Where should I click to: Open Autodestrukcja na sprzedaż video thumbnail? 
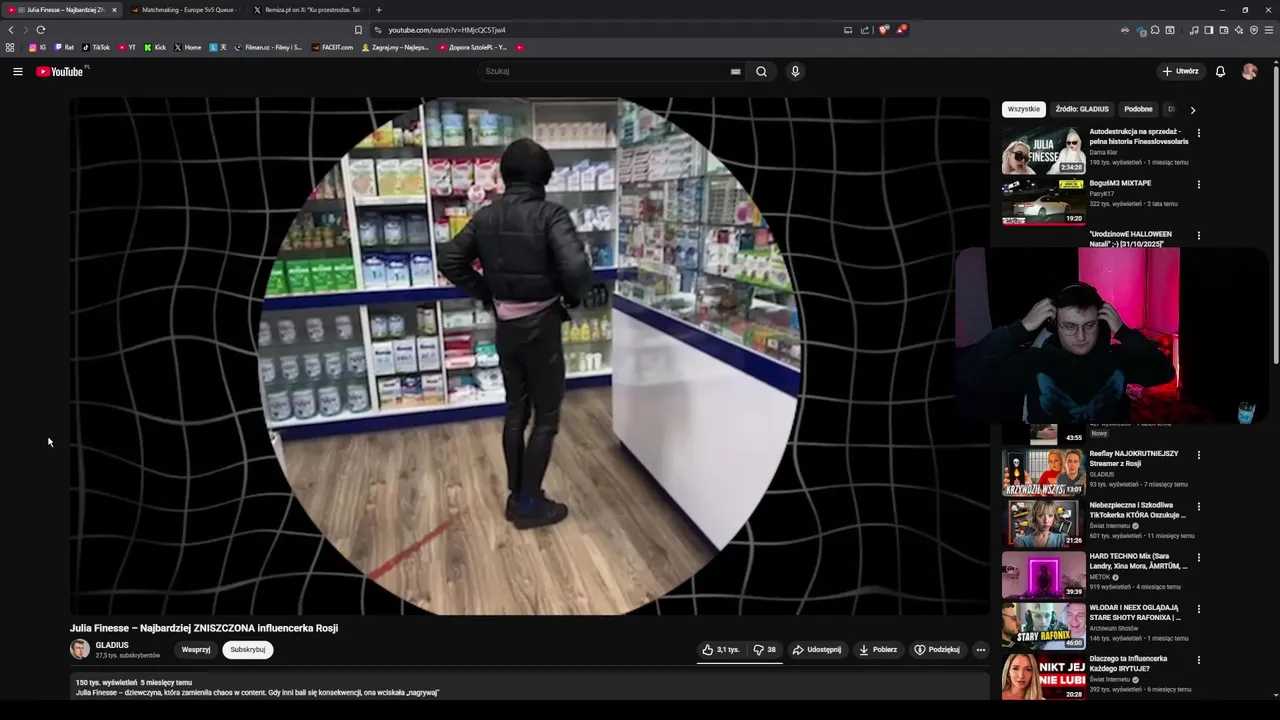coord(1043,150)
